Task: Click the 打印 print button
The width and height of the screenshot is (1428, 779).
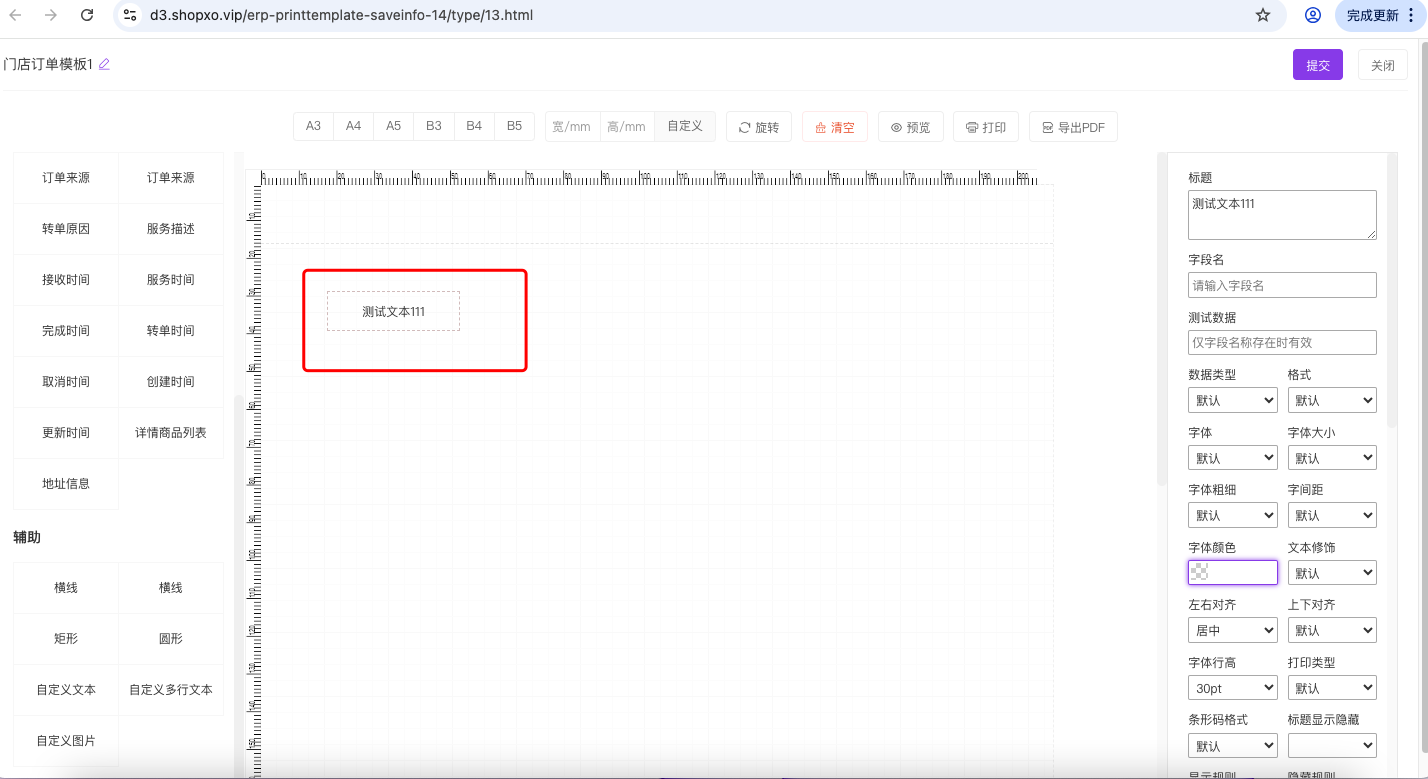Action: coord(986,127)
